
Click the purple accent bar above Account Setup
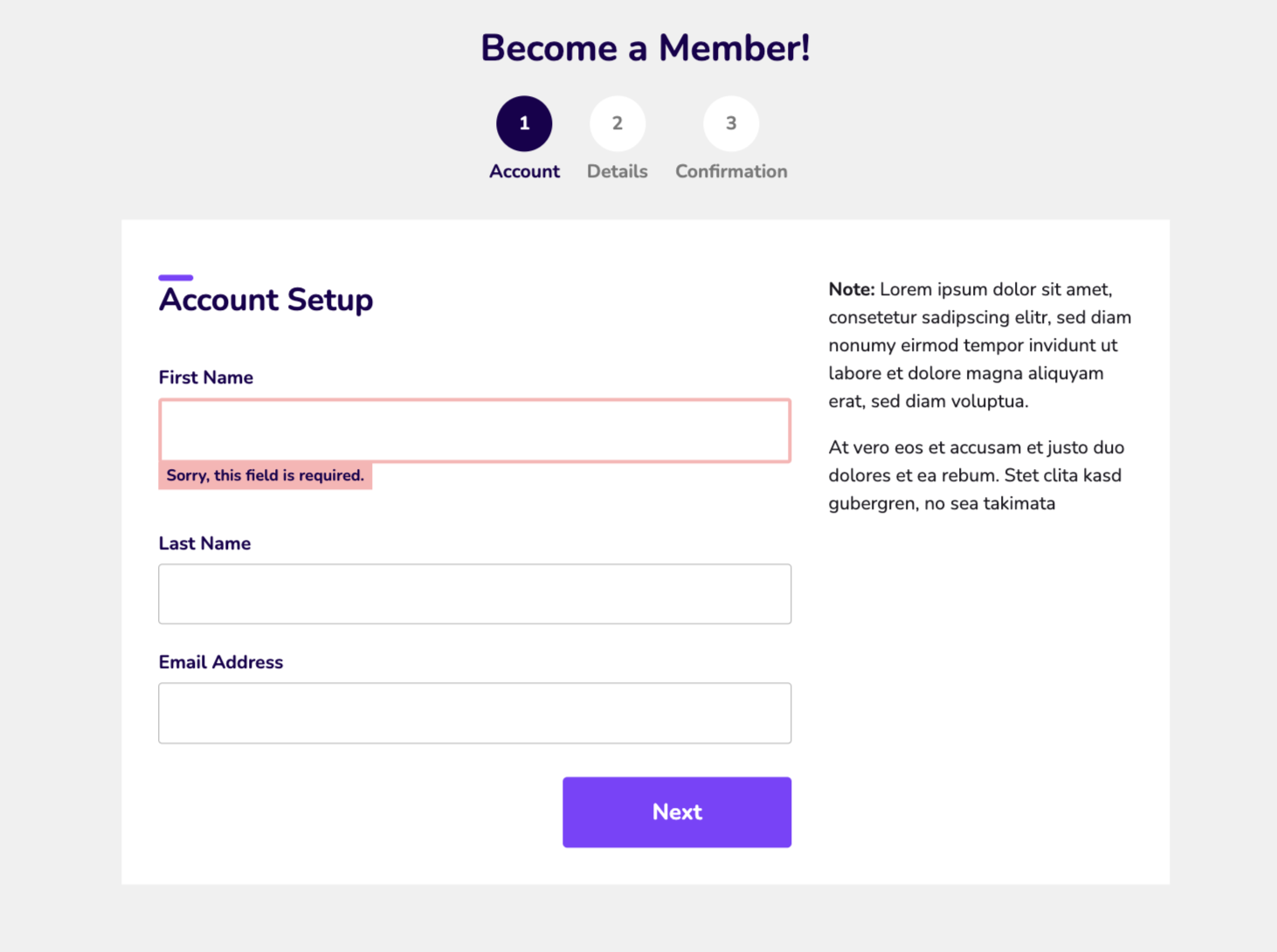[x=175, y=277]
